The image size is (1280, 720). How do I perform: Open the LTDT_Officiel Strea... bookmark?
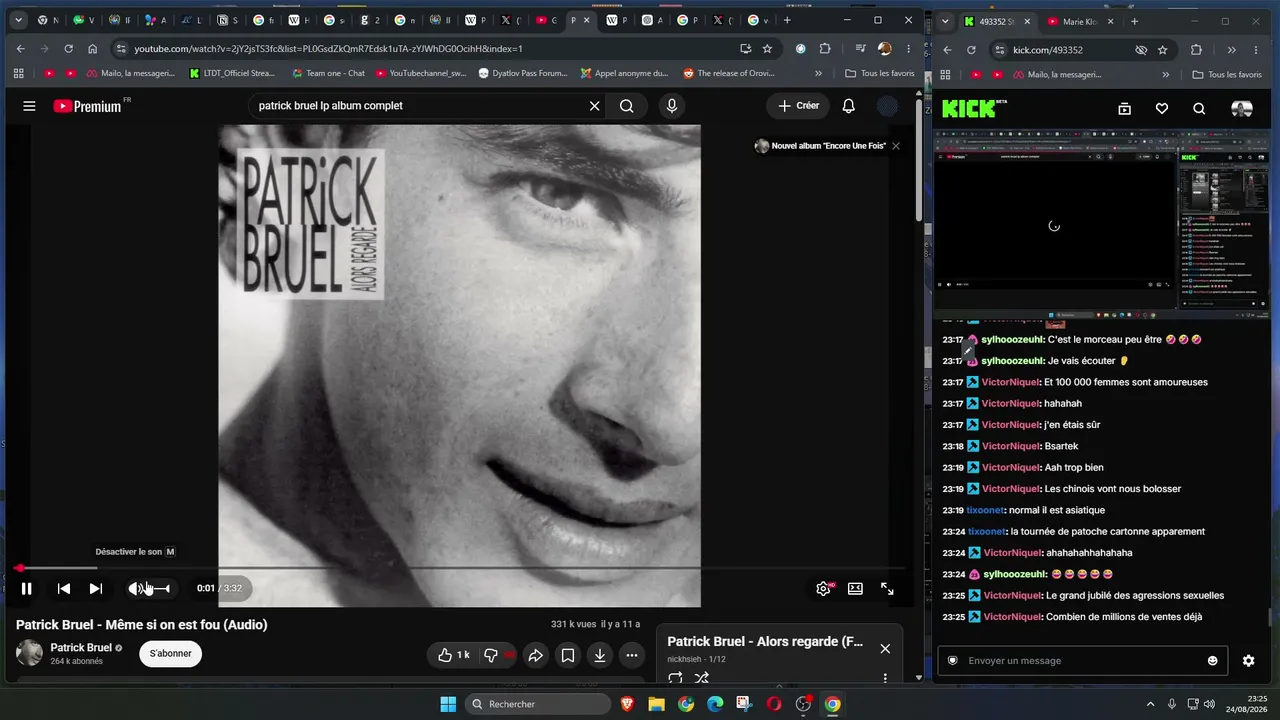click(234, 73)
